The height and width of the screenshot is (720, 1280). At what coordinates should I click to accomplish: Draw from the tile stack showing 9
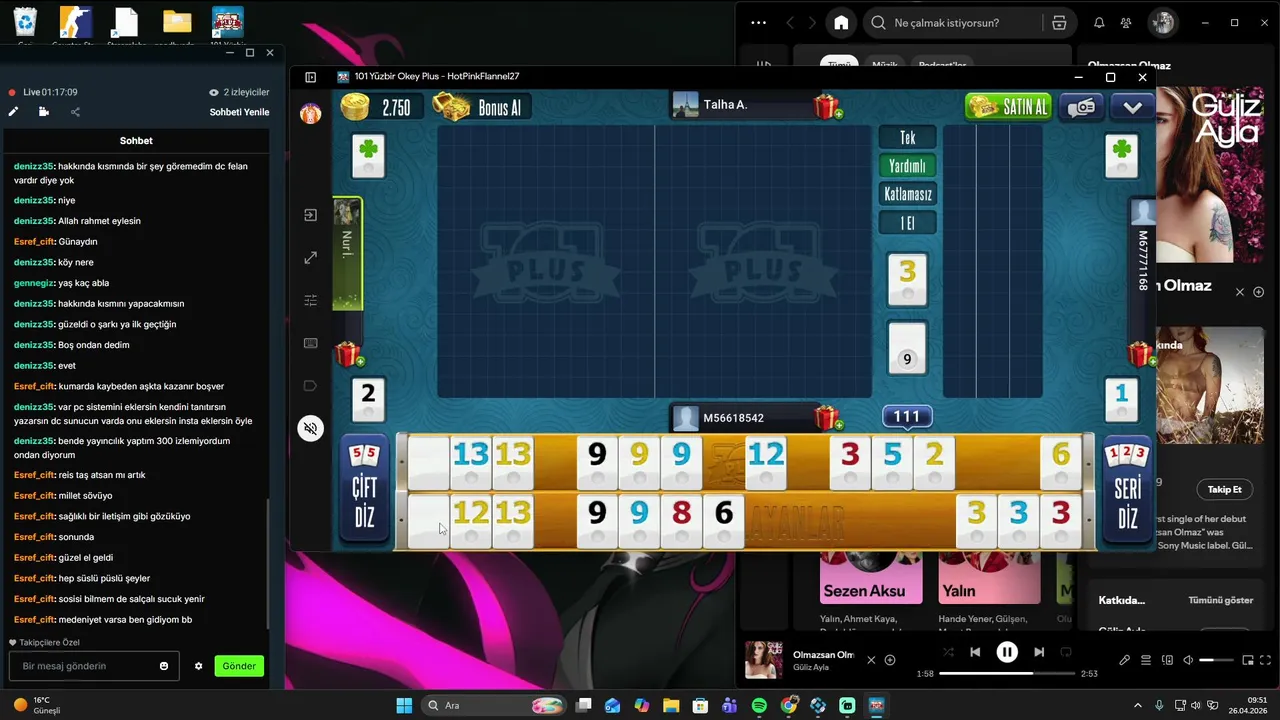(x=907, y=348)
